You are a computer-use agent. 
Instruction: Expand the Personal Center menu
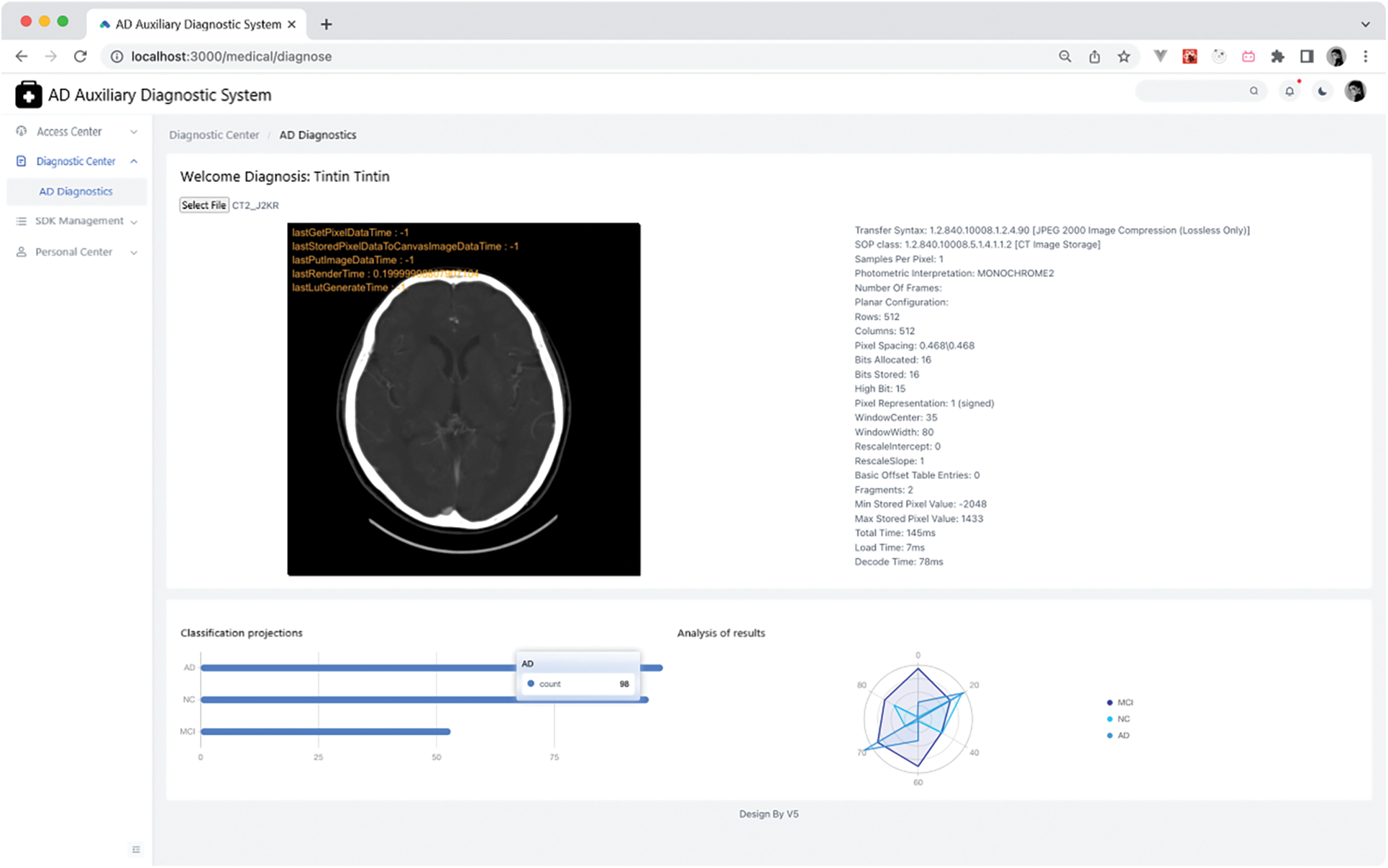[74, 252]
